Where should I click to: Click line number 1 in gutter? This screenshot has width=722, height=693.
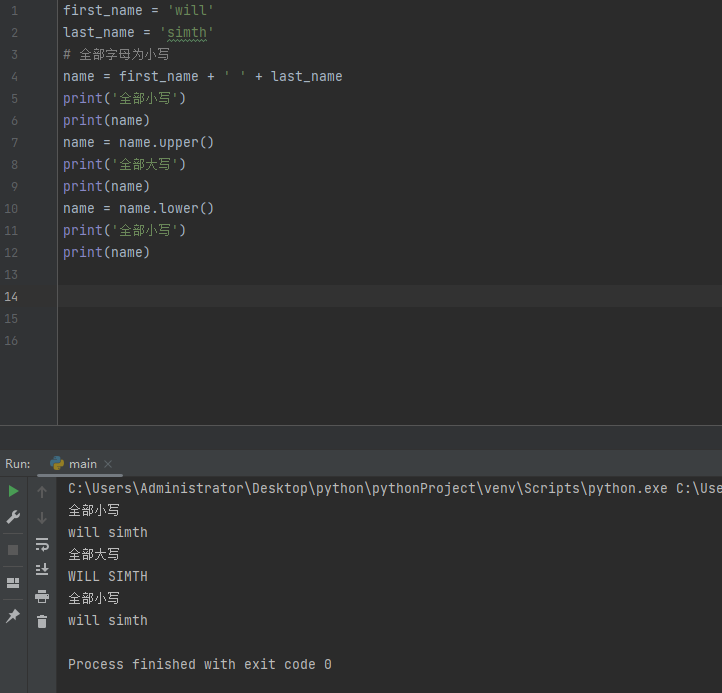[x=14, y=11]
